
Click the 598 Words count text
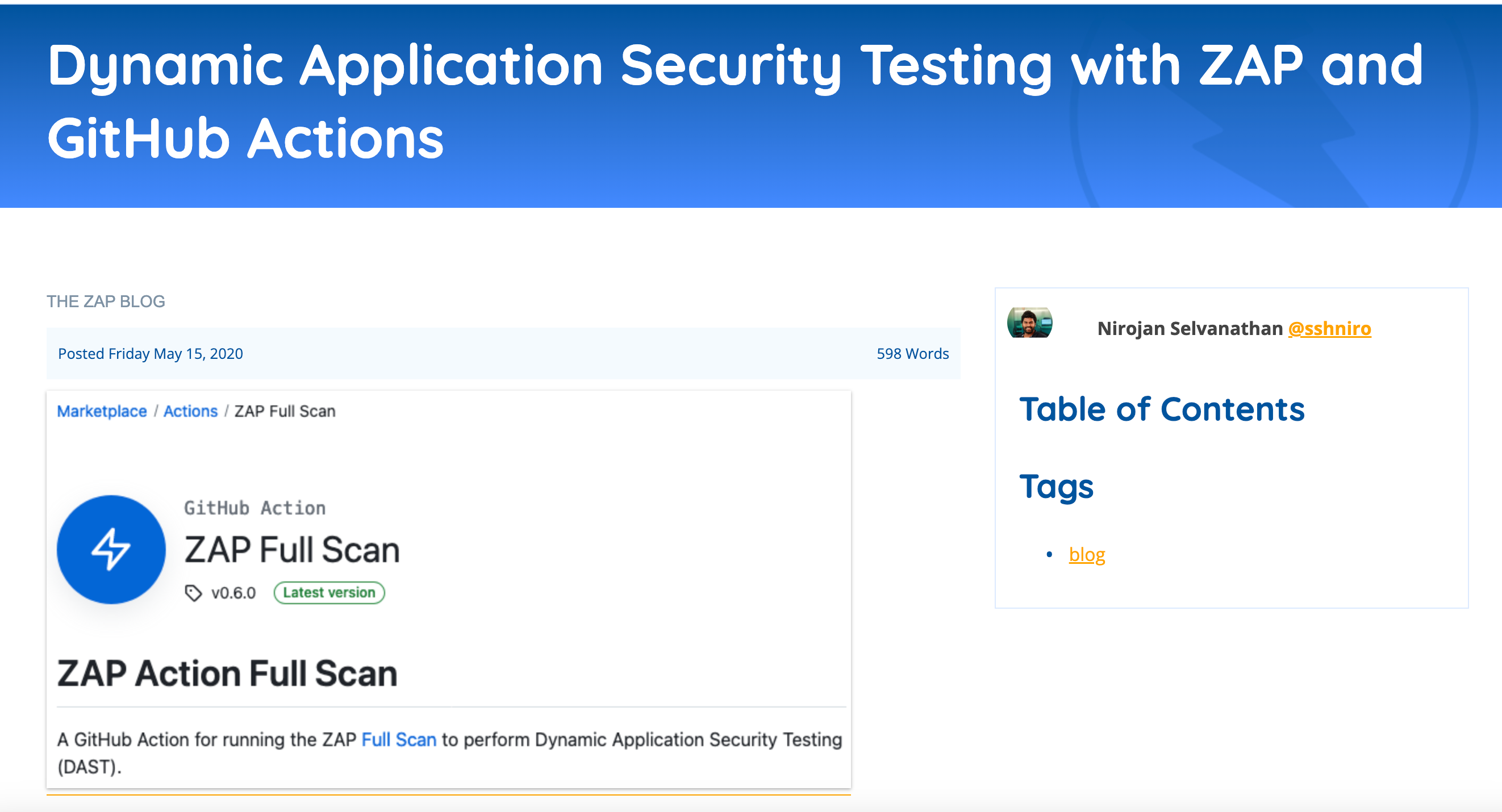tap(912, 354)
